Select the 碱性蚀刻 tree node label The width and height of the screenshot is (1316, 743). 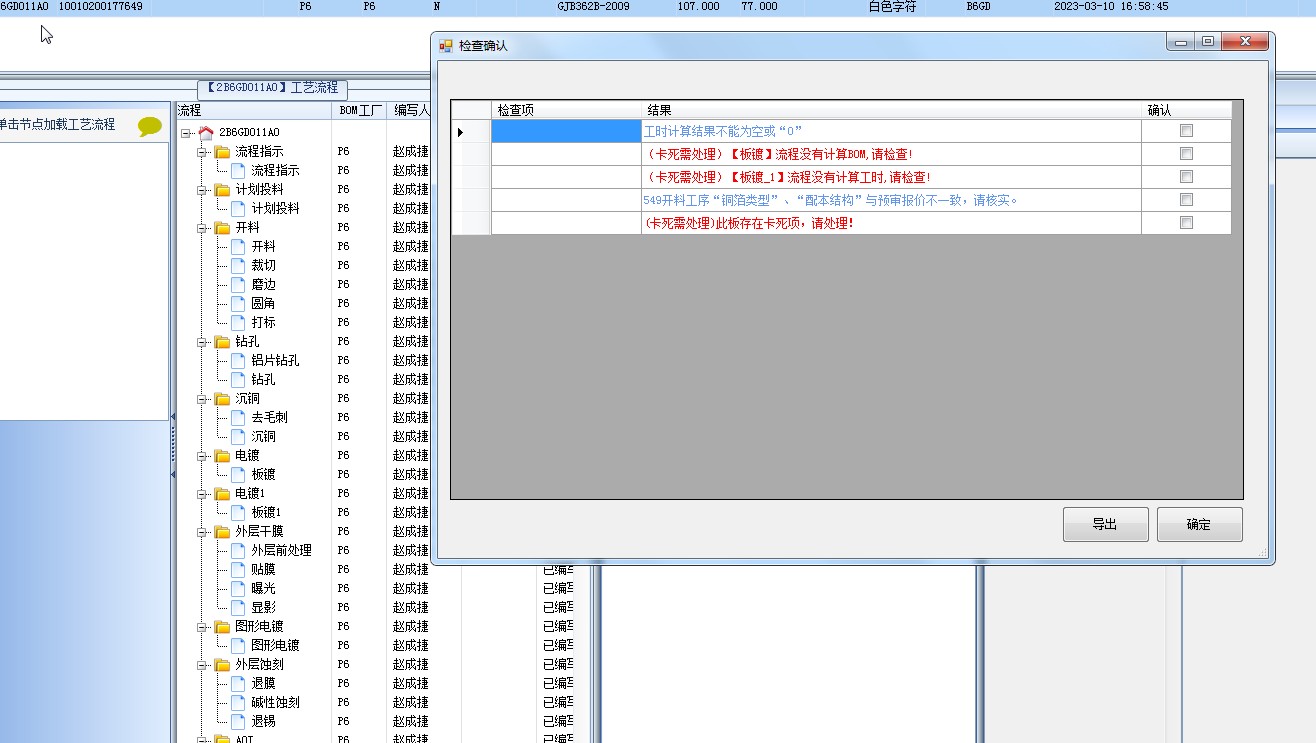tap(275, 702)
